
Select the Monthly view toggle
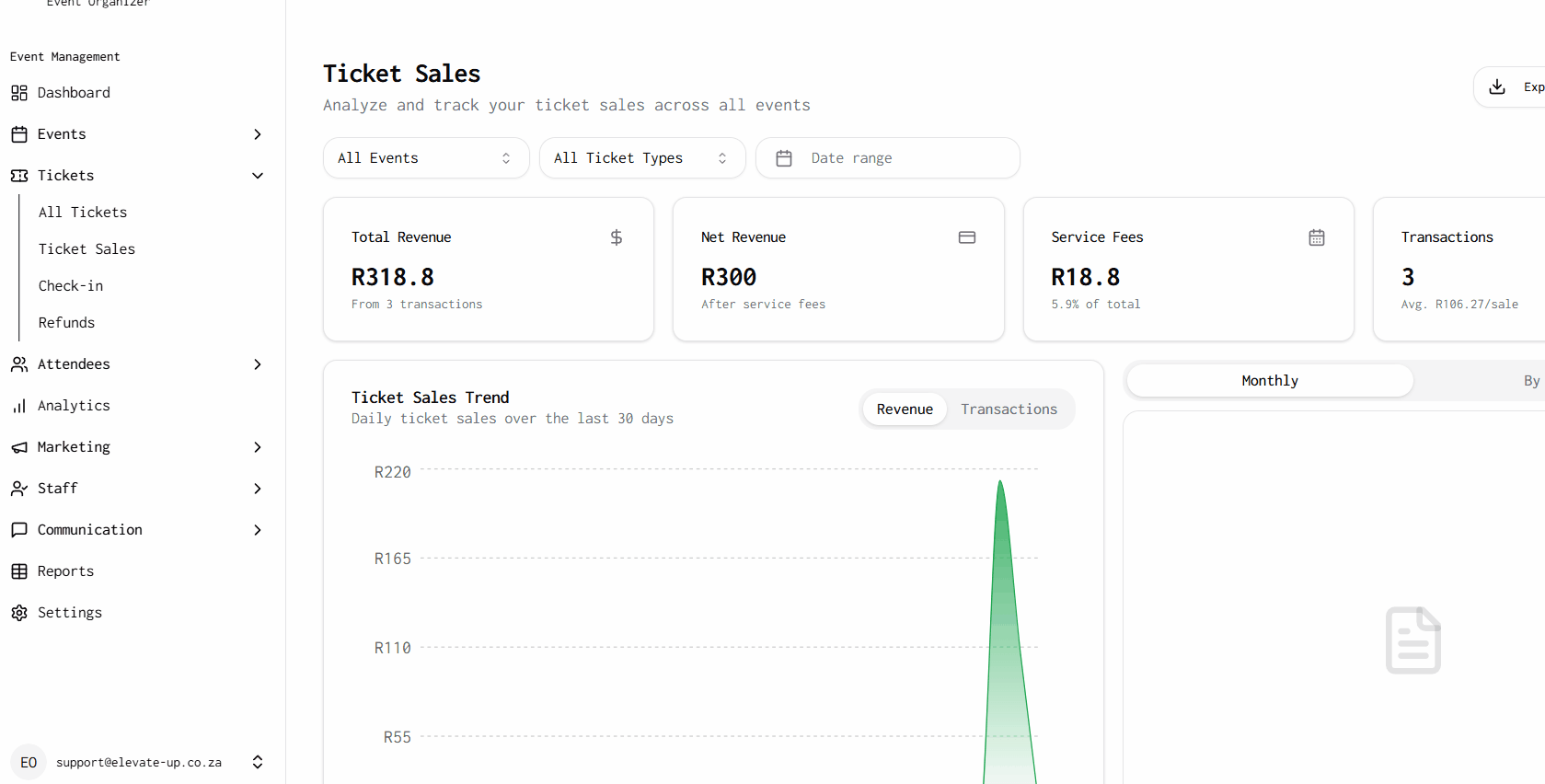[x=1269, y=381]
